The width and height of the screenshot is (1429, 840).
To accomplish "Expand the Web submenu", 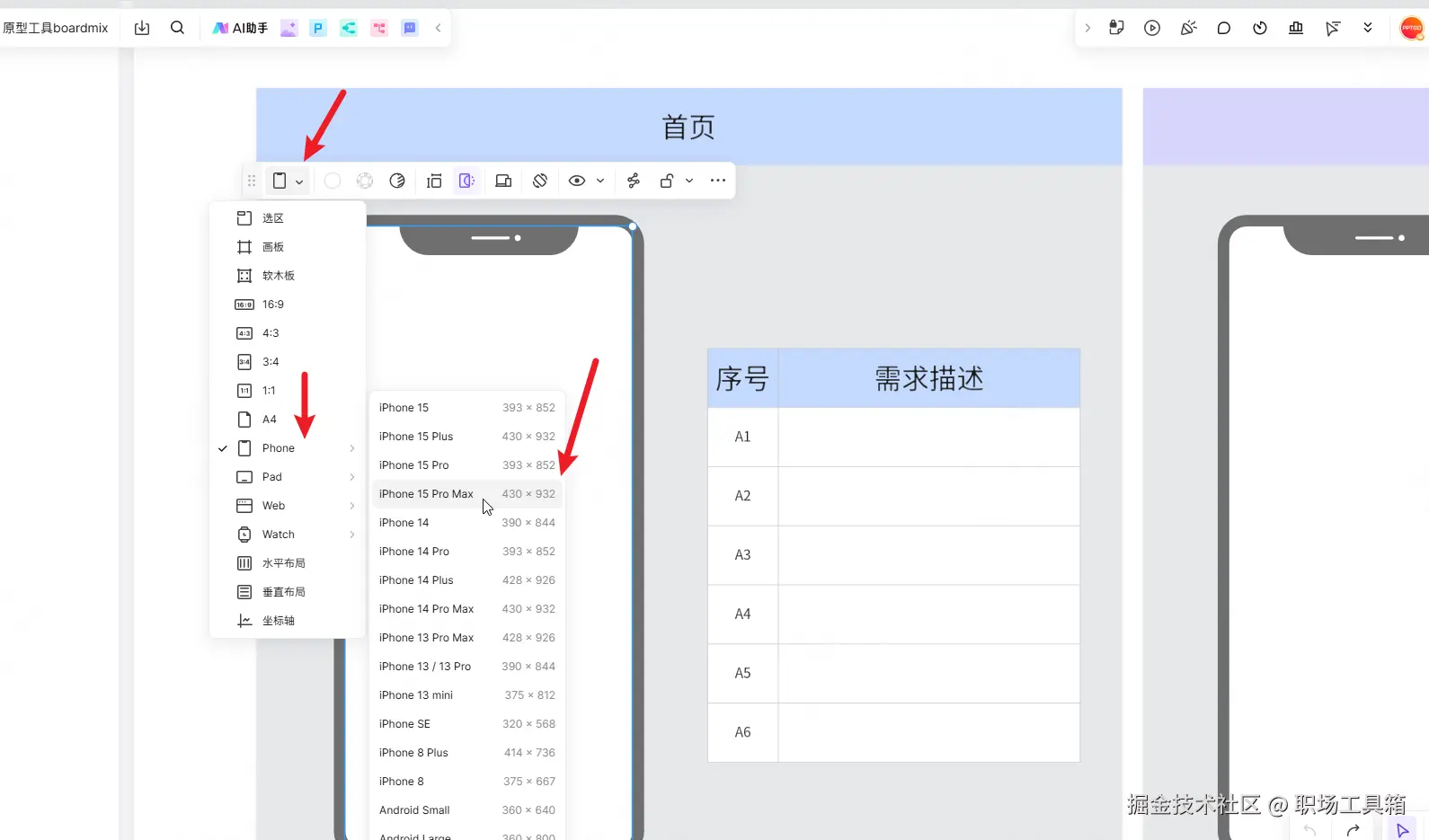I will 288,506.
